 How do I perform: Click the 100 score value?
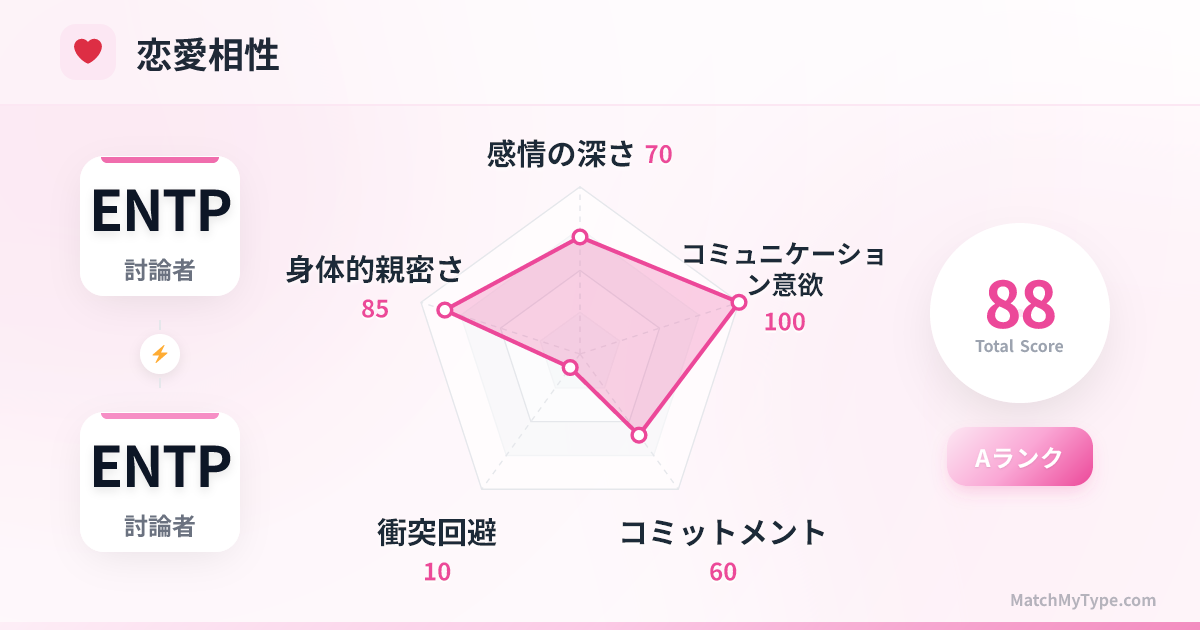coord(784,322)
